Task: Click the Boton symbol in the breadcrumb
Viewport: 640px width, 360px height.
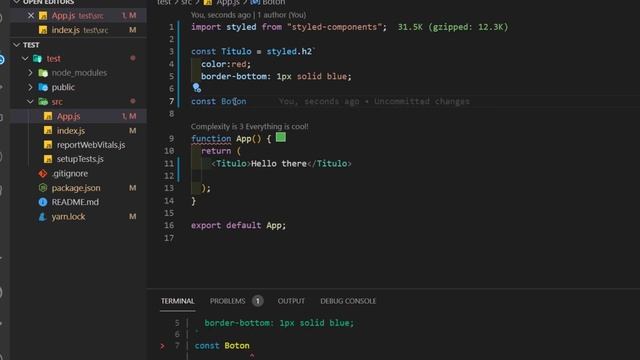Action: coord(273,2)
